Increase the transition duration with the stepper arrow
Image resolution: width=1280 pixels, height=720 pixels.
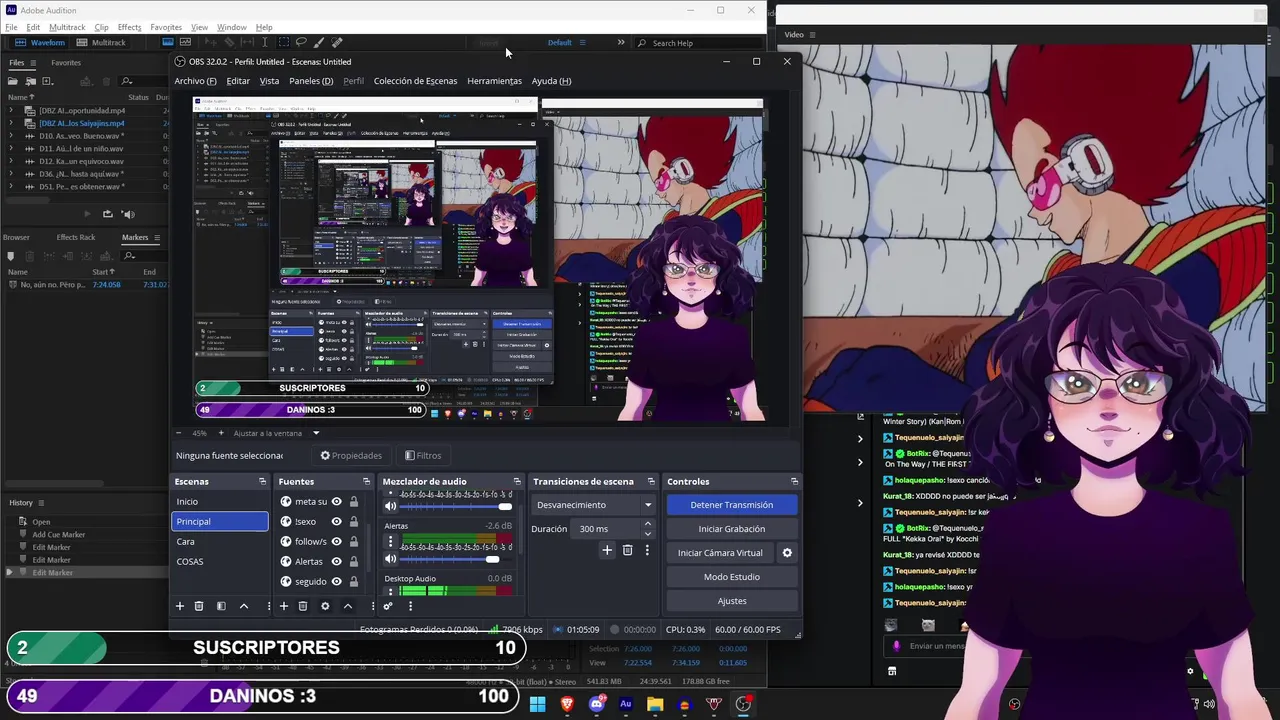(647, 524)
